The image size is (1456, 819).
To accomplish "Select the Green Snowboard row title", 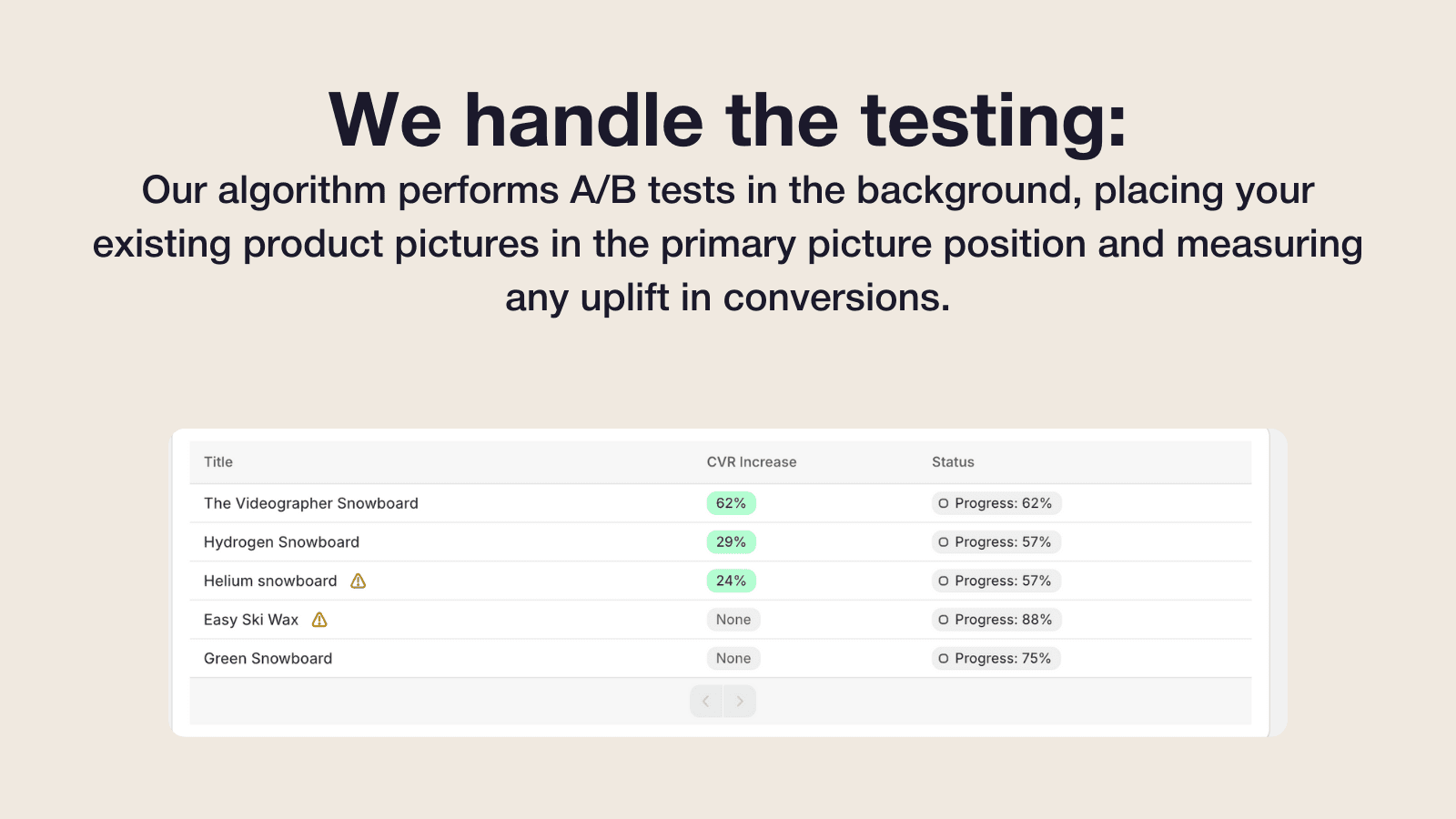I will coord(268,659).
